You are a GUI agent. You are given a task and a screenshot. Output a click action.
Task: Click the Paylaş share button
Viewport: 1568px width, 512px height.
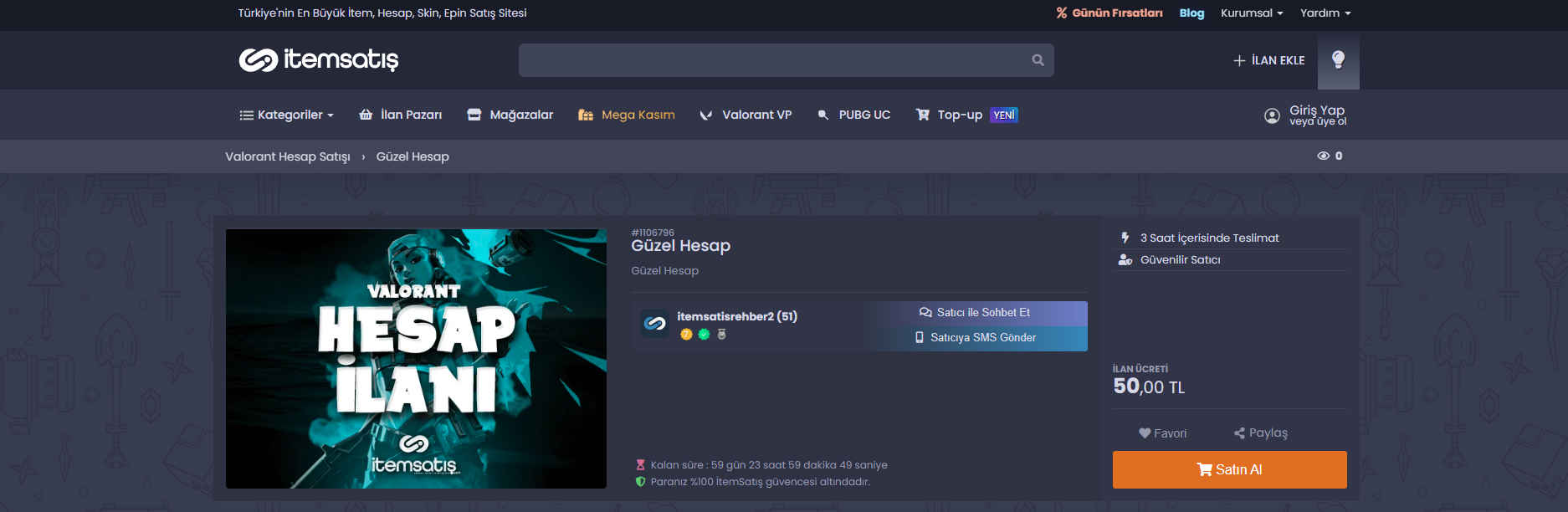click(x=1260, y=433)
